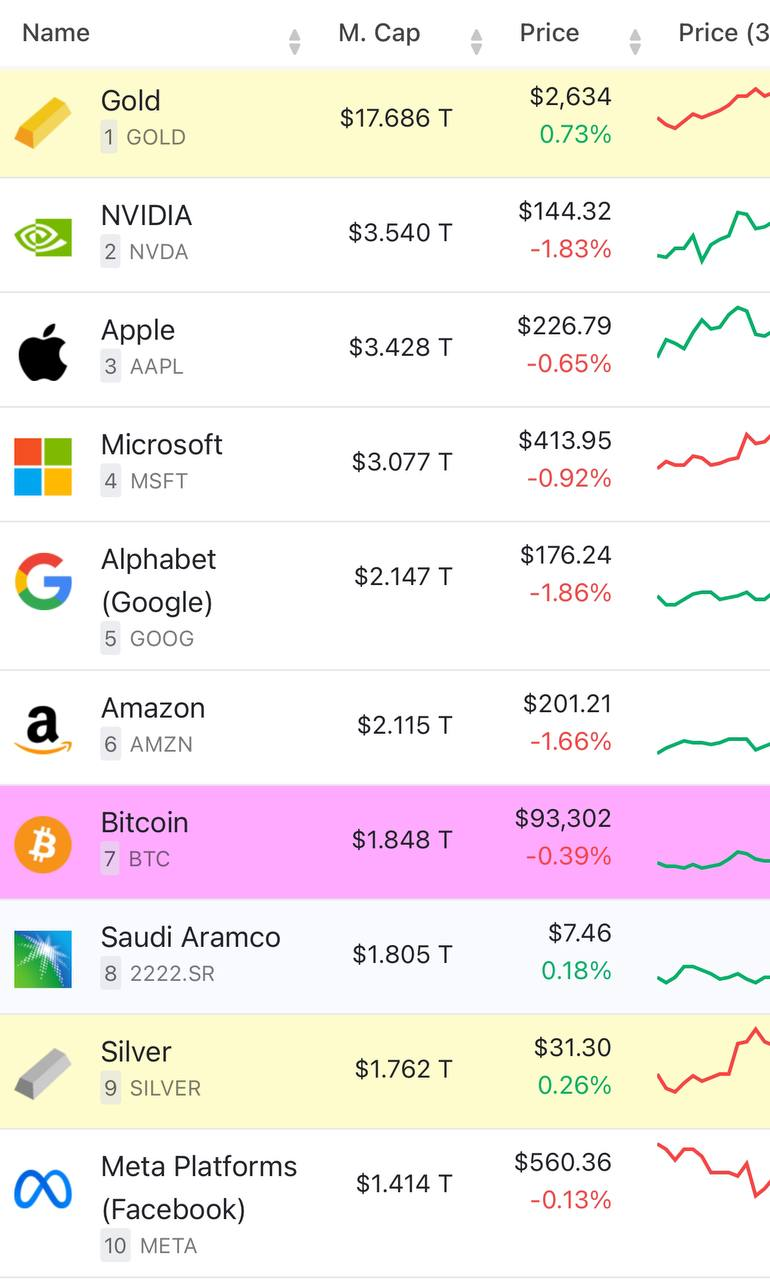Sort by M. Cap using sort arrows
Image resolution: width=770 pixels, height=1280 pixels.
click(476, 41)
